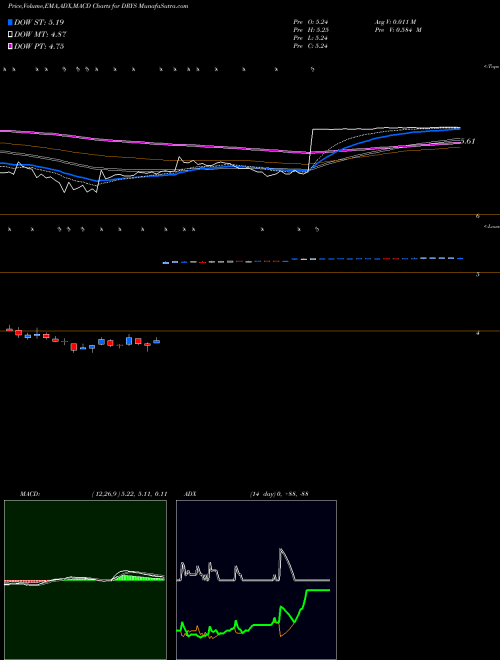This screenshot has height=660, width=500.
Task: Click the MACD chart panel
Action: (85, 580)
